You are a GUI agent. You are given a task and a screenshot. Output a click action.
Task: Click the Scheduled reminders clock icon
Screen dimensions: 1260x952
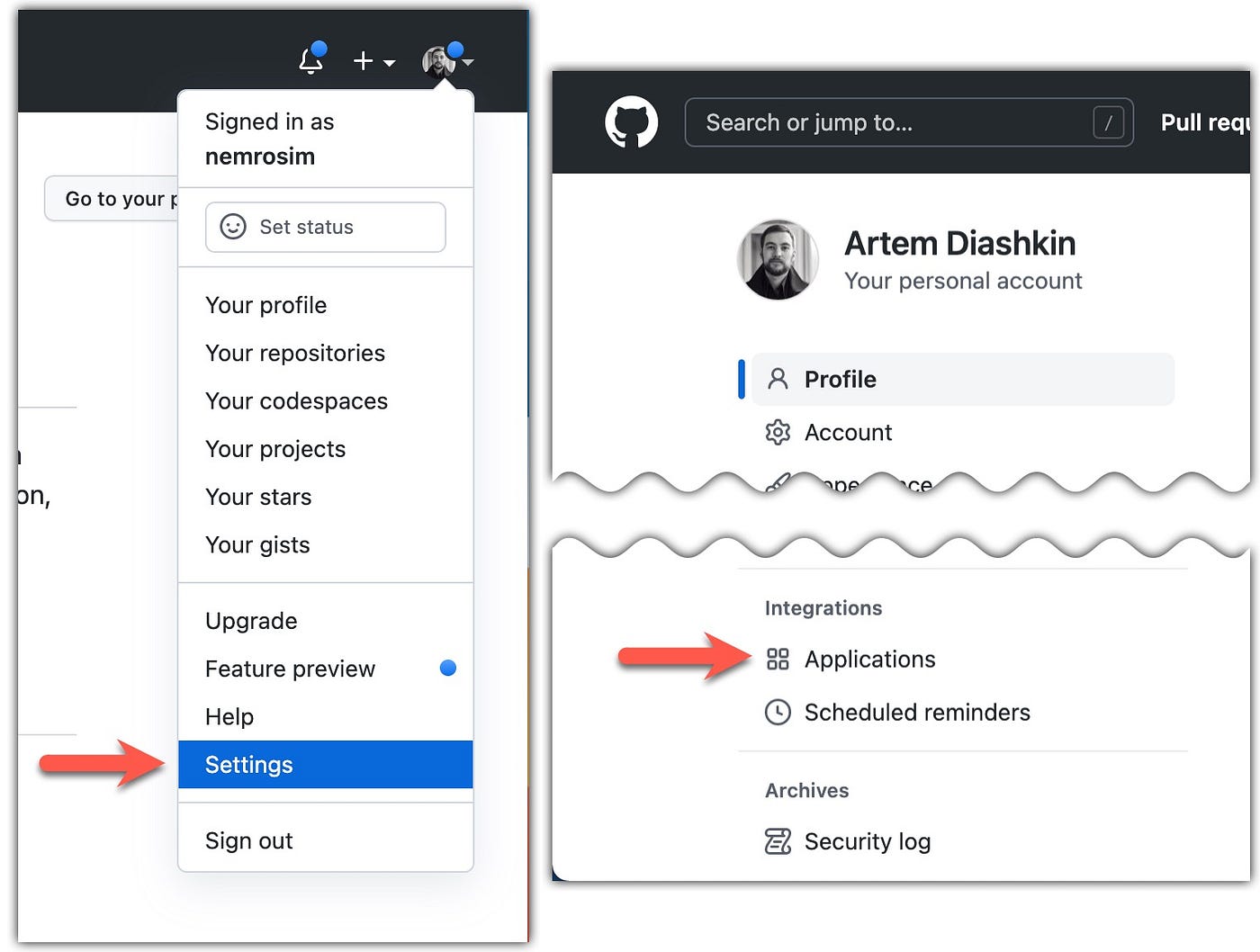pos(777,712)
